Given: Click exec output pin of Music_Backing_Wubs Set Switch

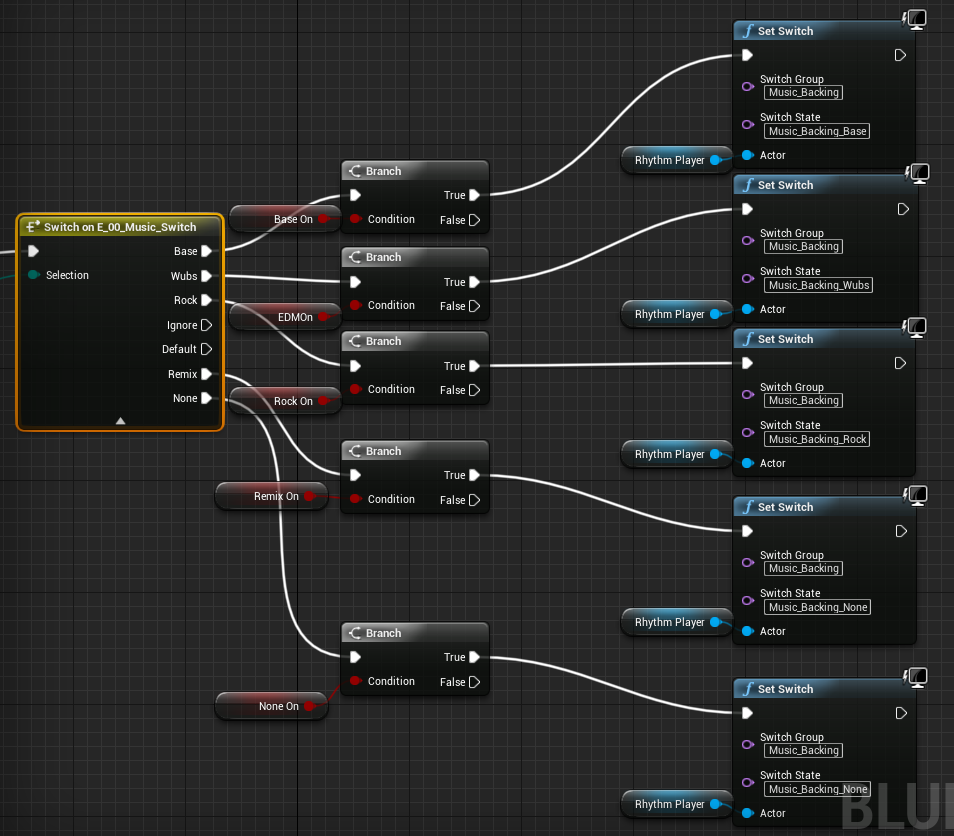Looking at the screenshot, I should tap(904, 209).
